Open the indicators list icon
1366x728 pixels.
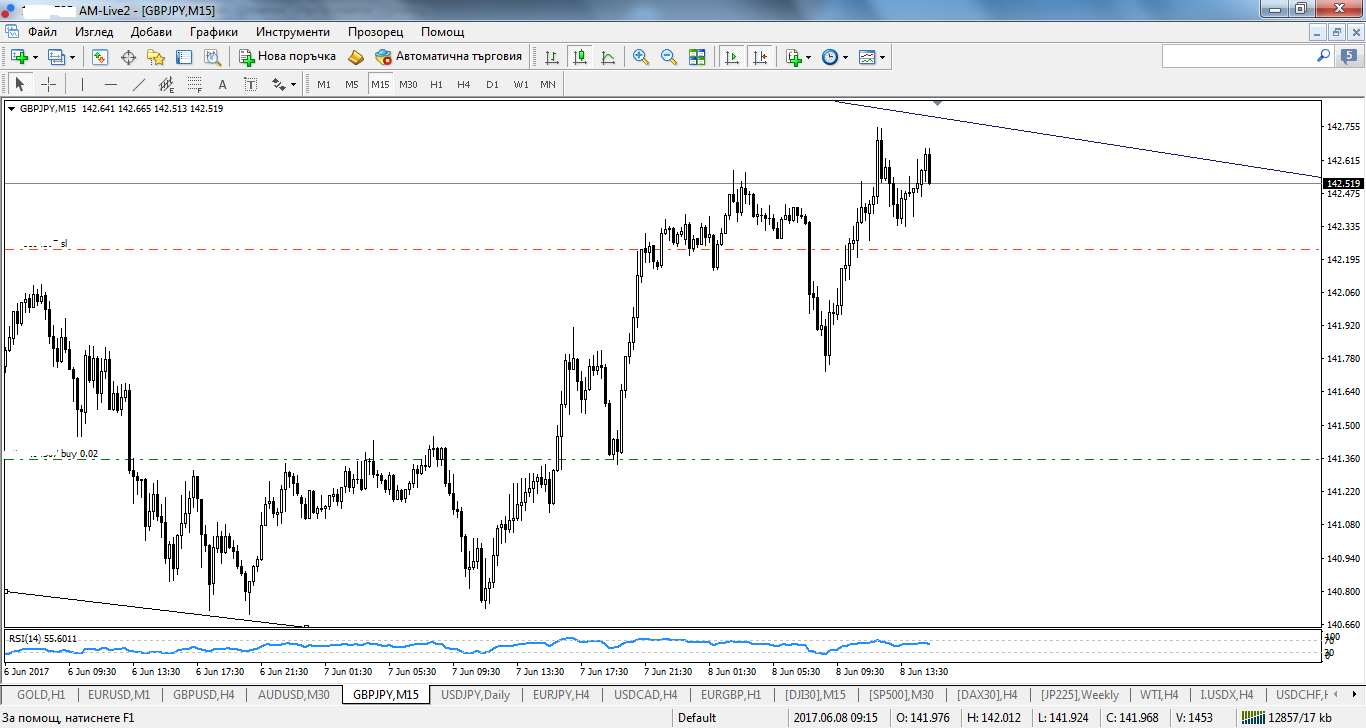pos(794,57)
